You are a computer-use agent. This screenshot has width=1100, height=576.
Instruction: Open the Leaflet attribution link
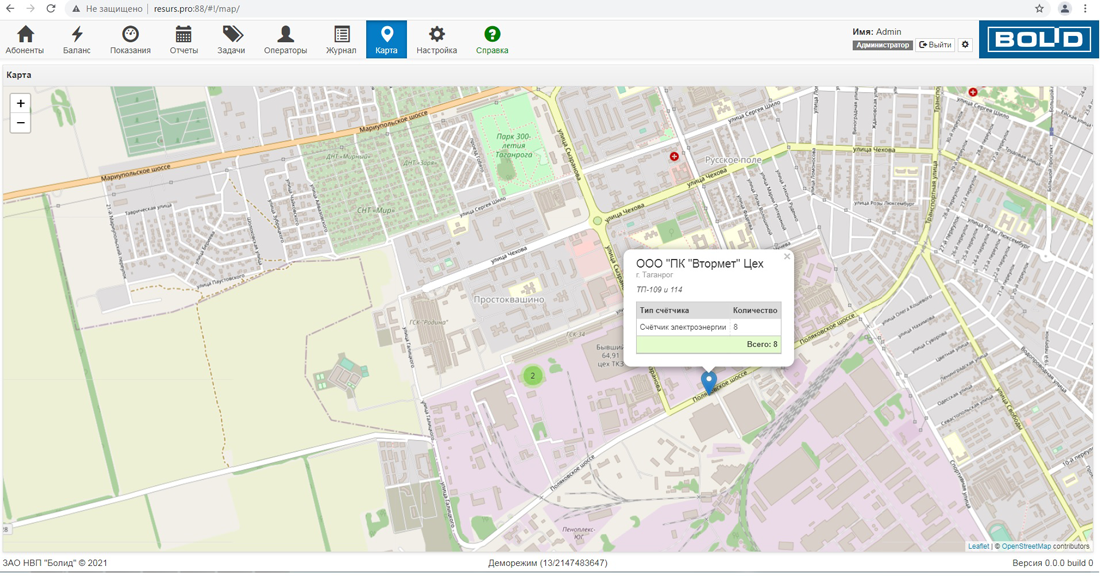[x=978, y=546]
